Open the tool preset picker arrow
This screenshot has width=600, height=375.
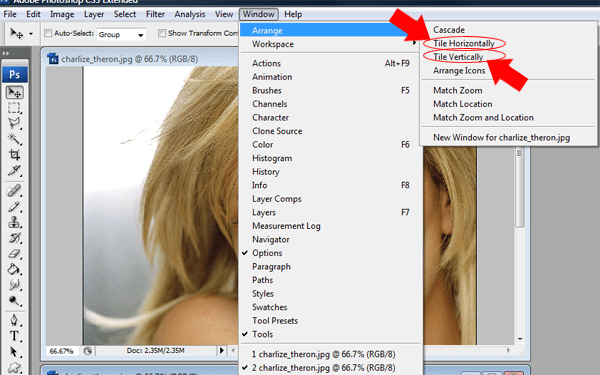point(31,34)
